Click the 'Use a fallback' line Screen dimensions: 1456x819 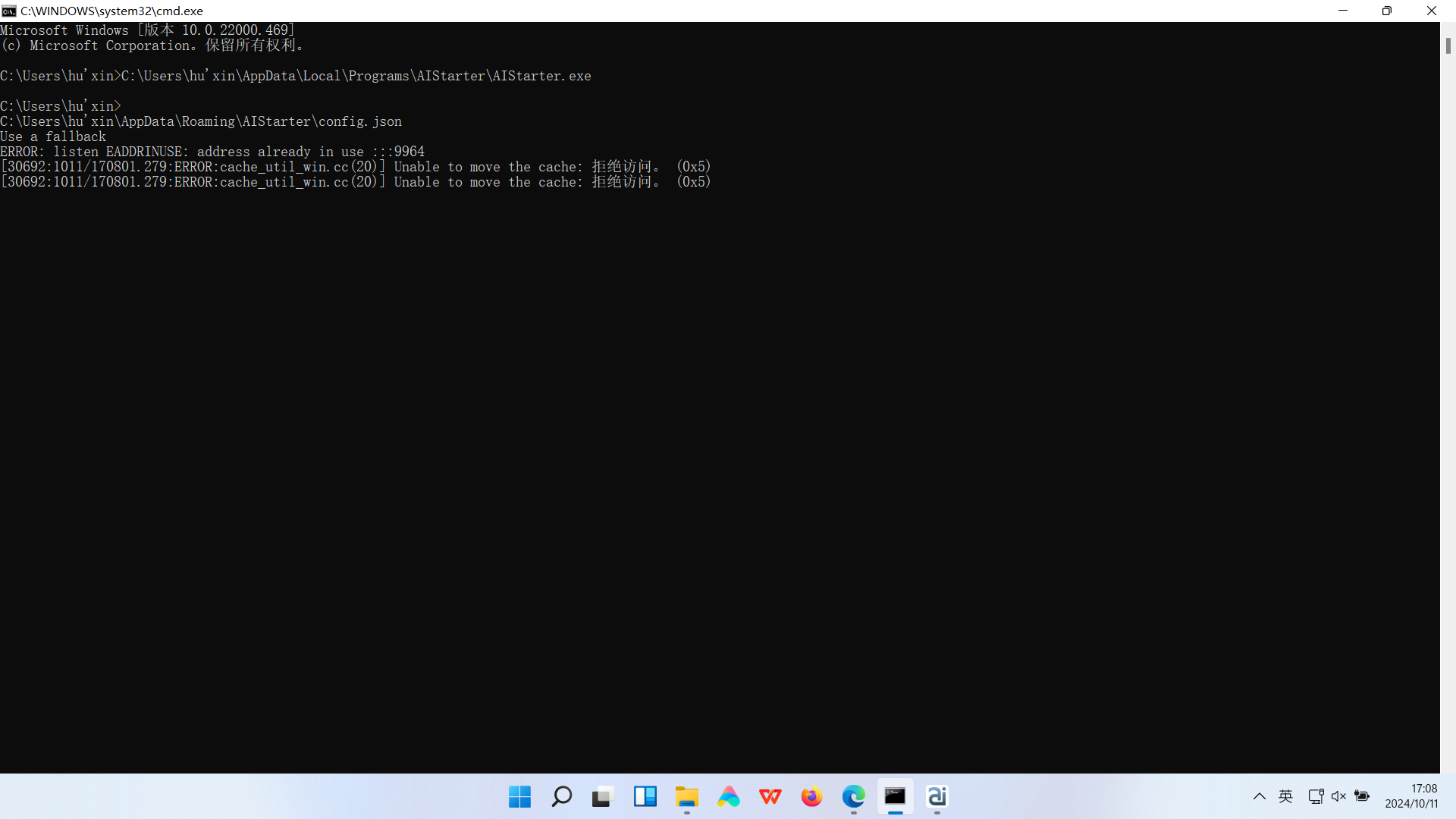53,136
